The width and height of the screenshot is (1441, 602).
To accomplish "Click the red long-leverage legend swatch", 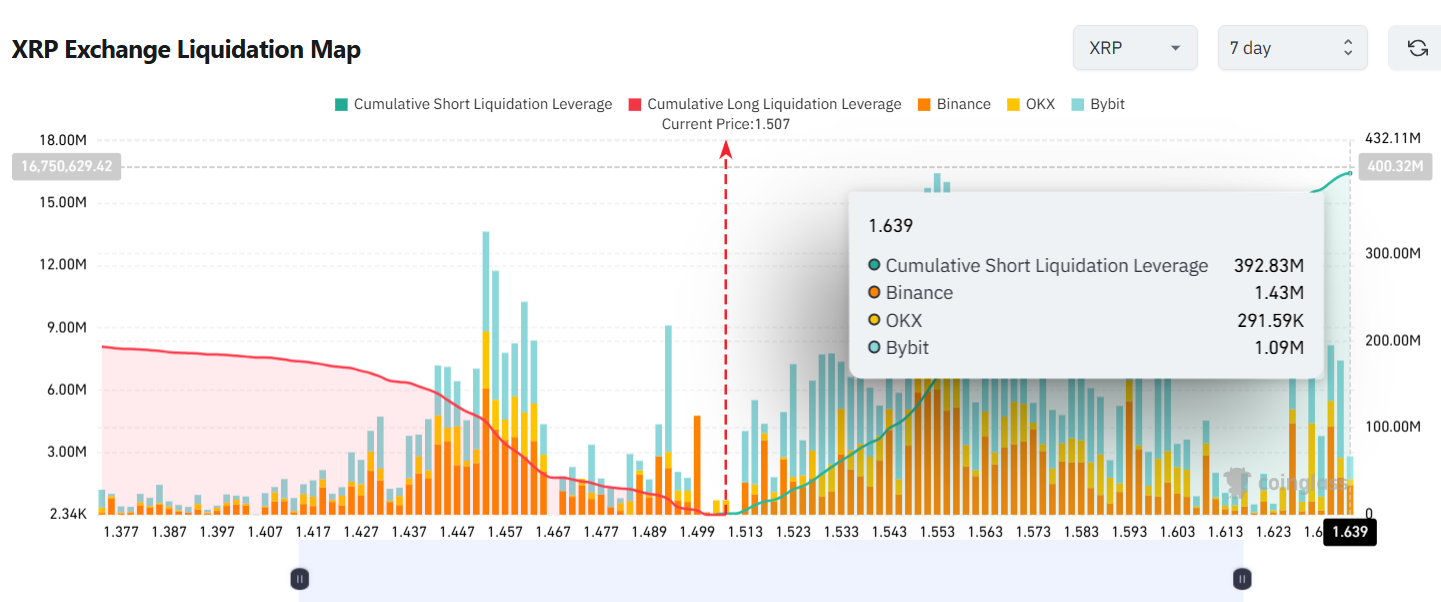I will coord(635,104).
